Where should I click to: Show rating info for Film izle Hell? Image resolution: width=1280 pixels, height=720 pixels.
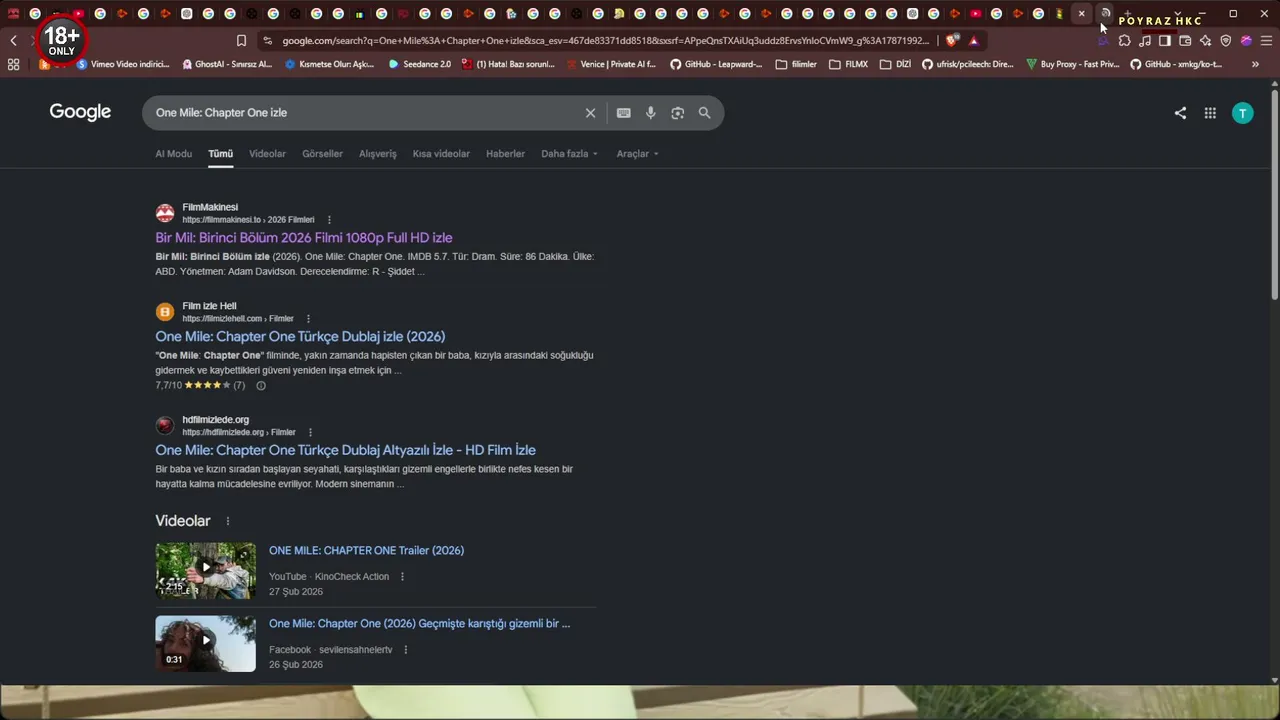coord(261,386)
